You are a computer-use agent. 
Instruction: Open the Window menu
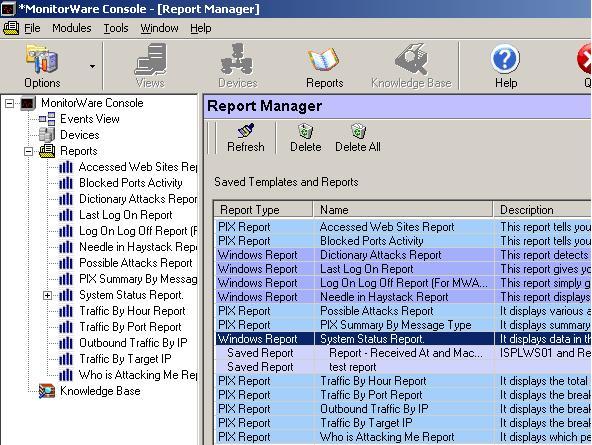(x=159, y=28)
